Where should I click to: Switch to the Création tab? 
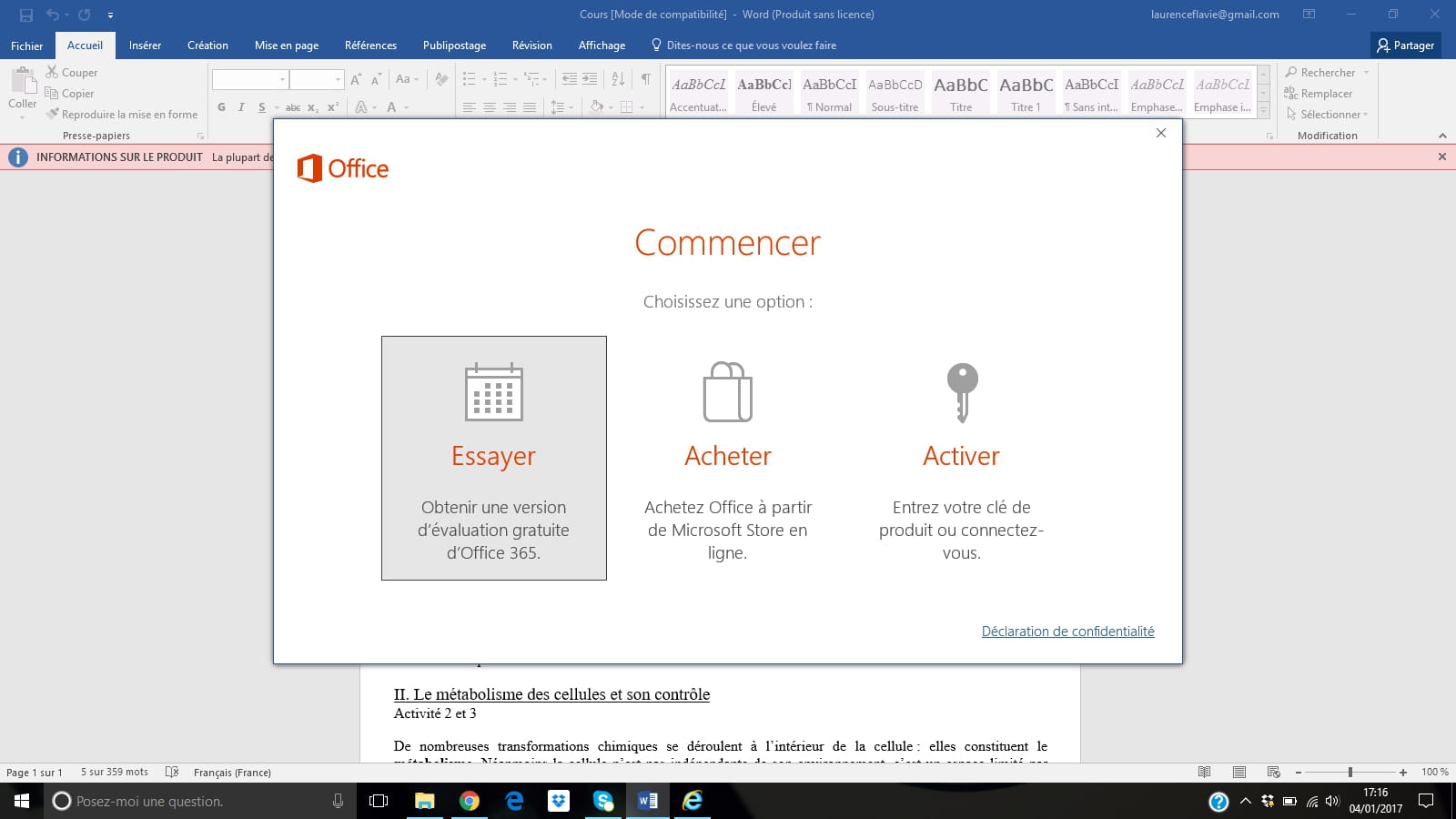point(207,45)
